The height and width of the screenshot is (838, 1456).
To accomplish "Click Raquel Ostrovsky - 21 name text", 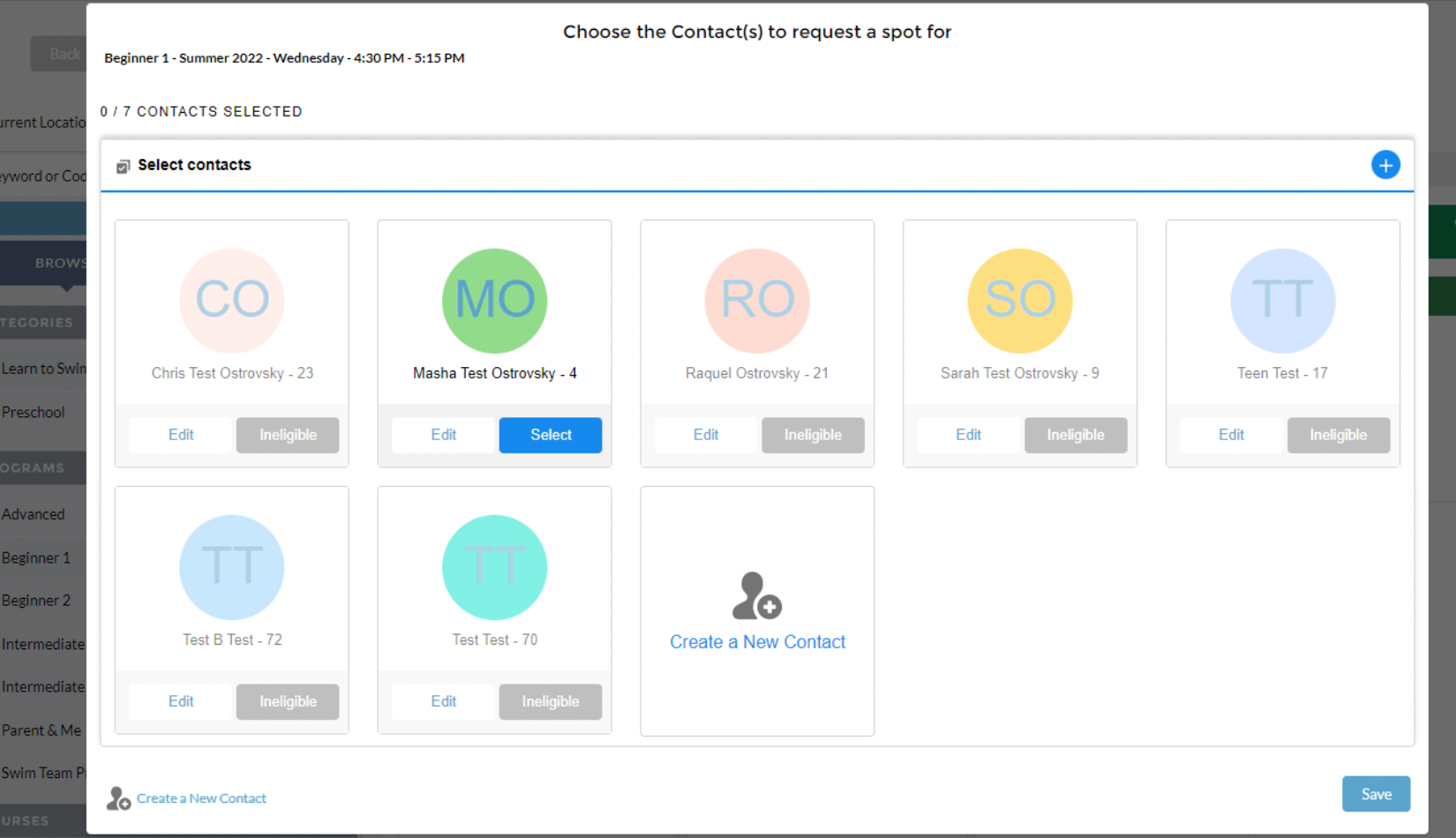I will coord(757,373).
